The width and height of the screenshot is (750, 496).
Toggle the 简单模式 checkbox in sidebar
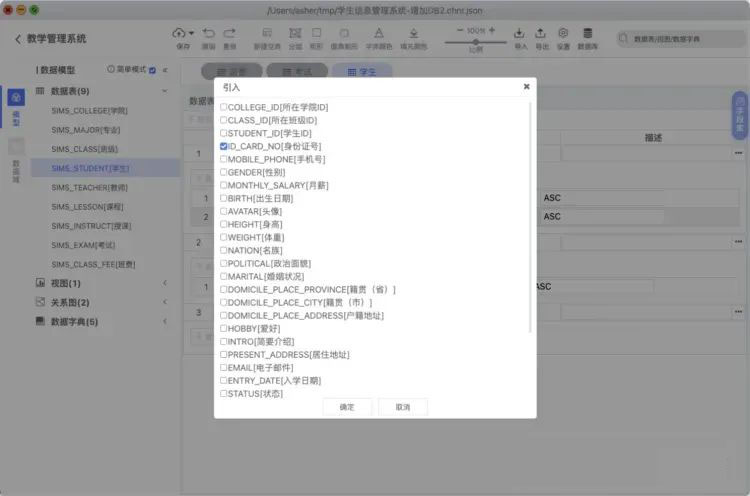coord(152,70)
